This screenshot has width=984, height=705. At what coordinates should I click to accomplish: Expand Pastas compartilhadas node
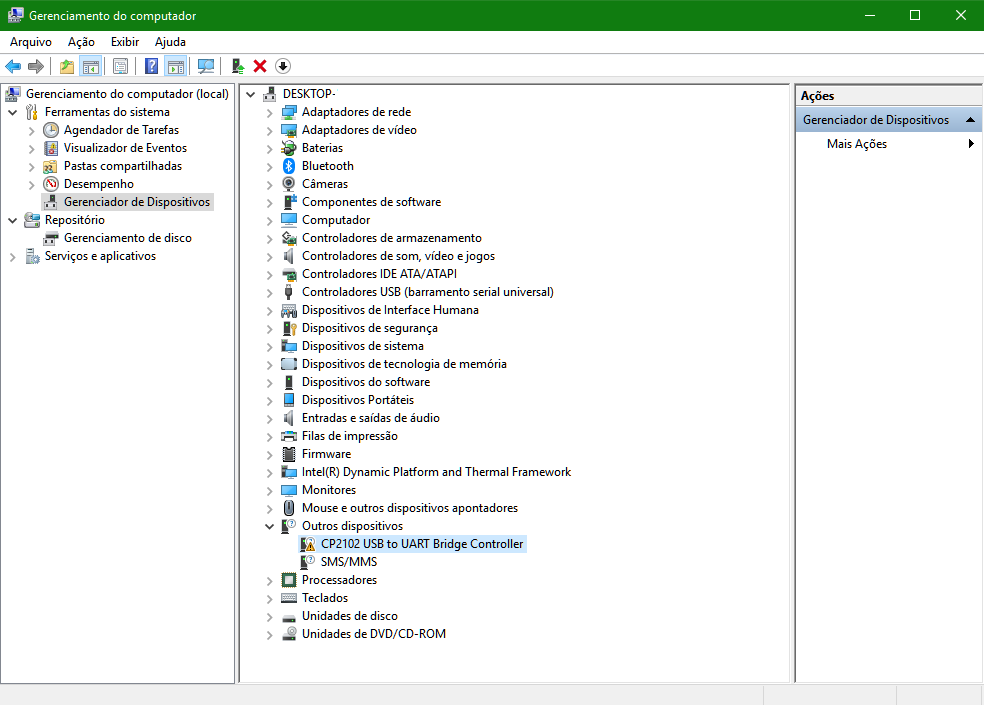click(x=31, y=167)
